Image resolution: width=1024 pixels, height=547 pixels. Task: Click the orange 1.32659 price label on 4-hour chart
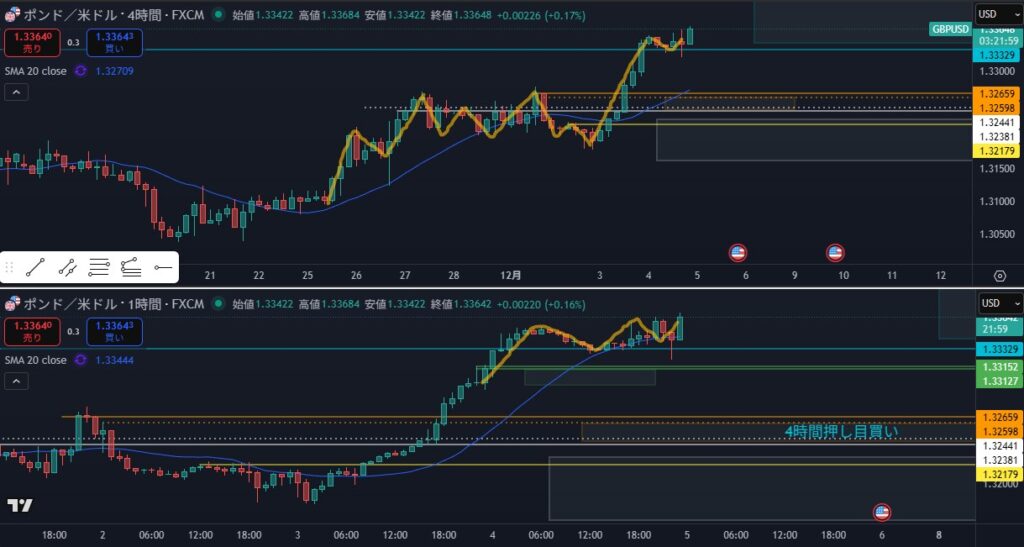(x=996, y=95)
